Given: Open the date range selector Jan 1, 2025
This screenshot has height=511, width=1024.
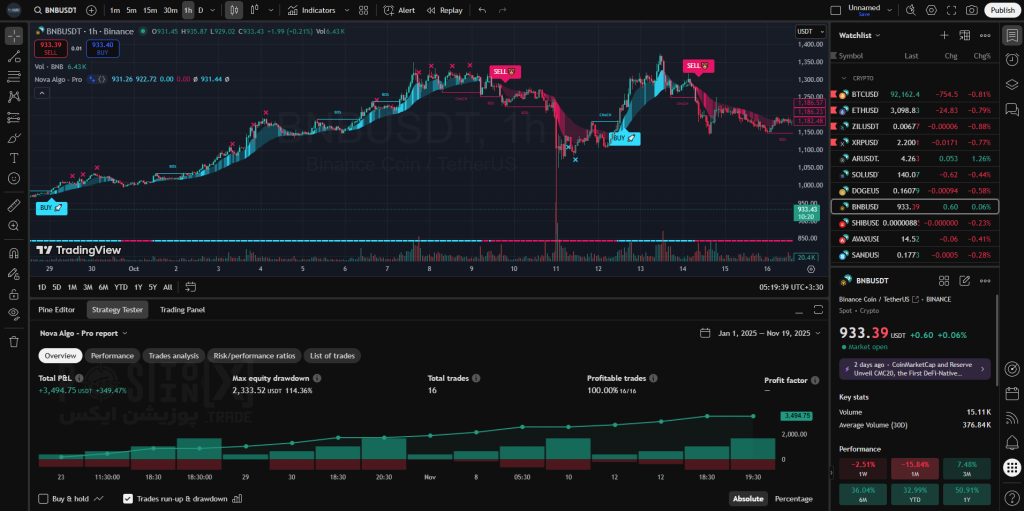Looking at the screenshot, I should pyautogui.click(x=761, y=333).
